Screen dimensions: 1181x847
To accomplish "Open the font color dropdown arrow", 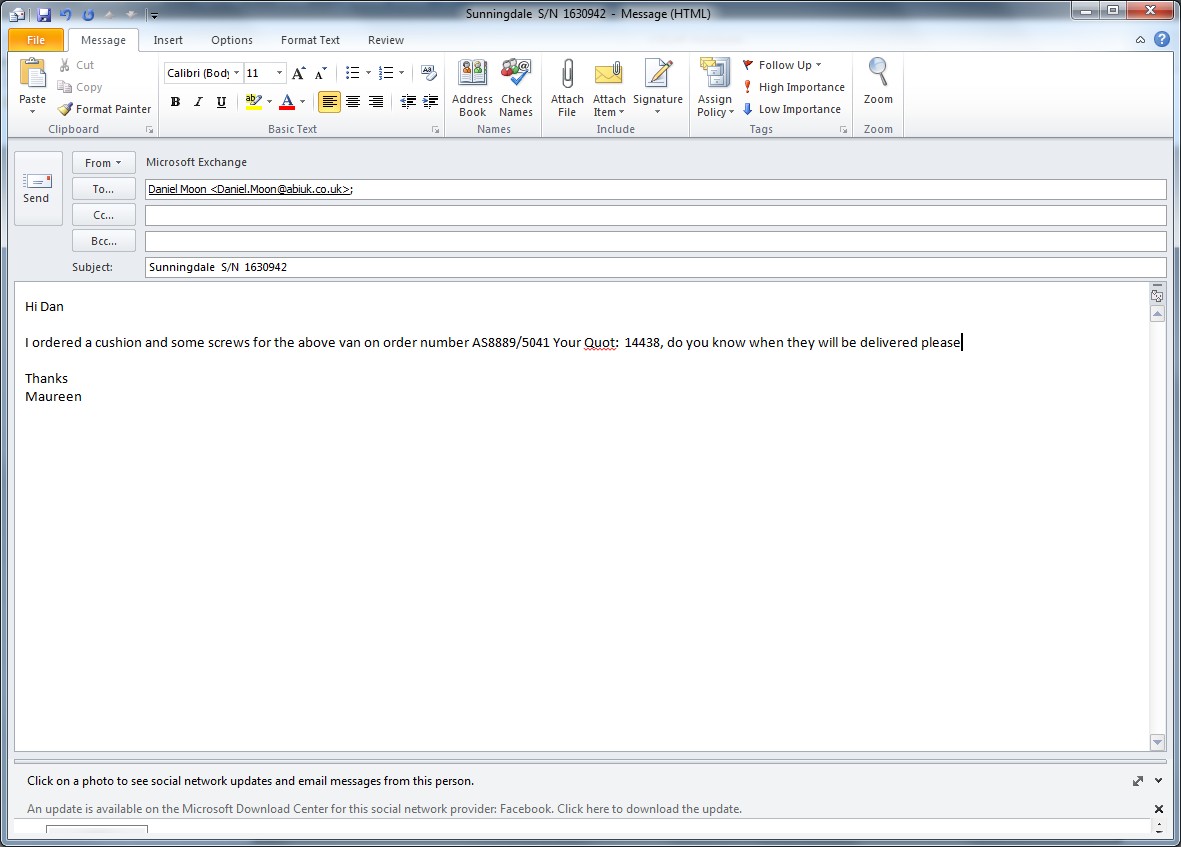I will coord(303,102).
